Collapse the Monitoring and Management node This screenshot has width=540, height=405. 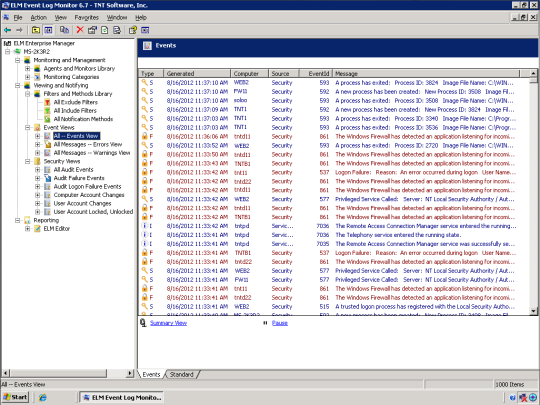point(18,60)
